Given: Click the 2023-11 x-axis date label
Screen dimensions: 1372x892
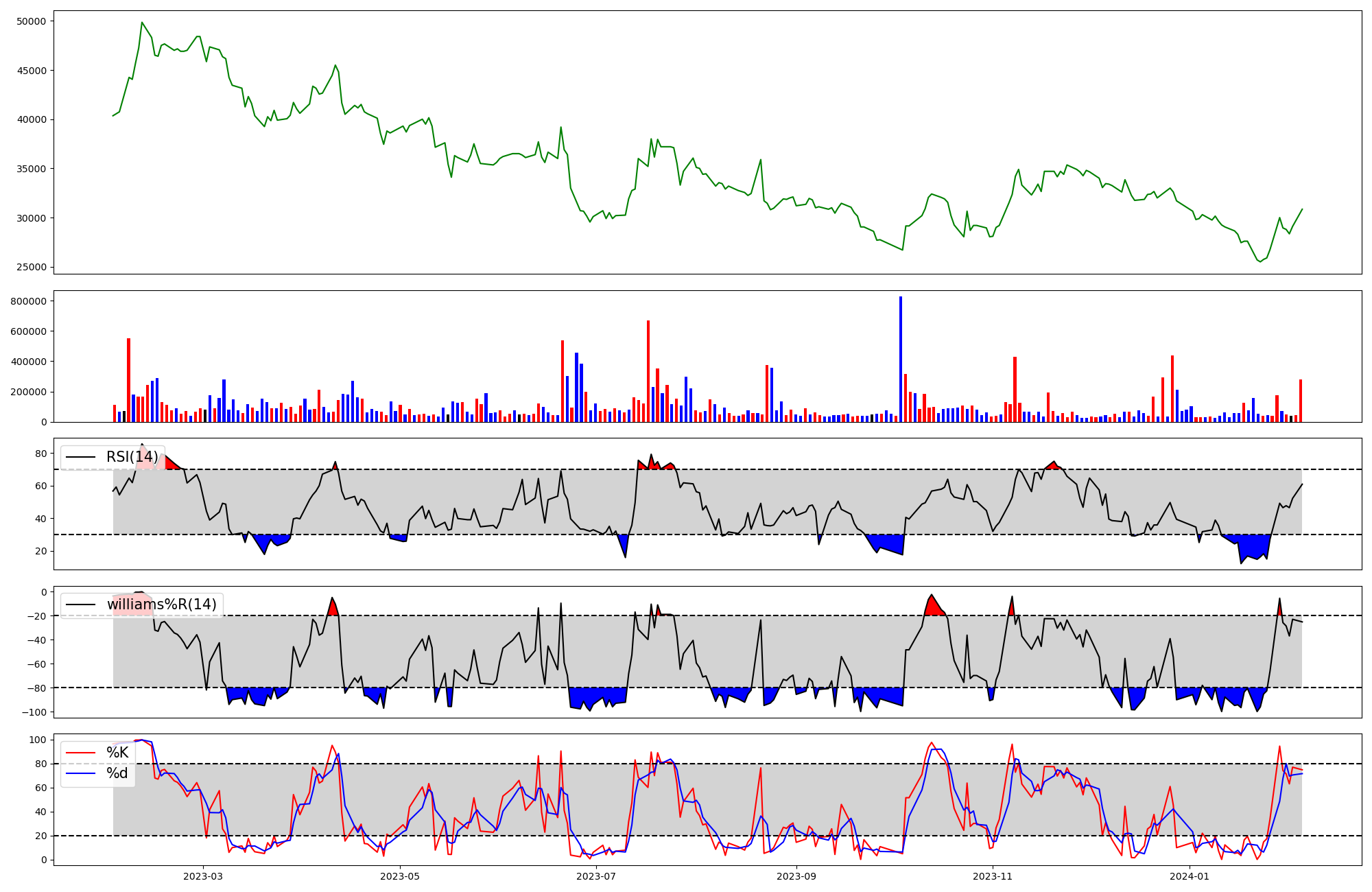Looking at the screenshot, I should coord(993,876).
